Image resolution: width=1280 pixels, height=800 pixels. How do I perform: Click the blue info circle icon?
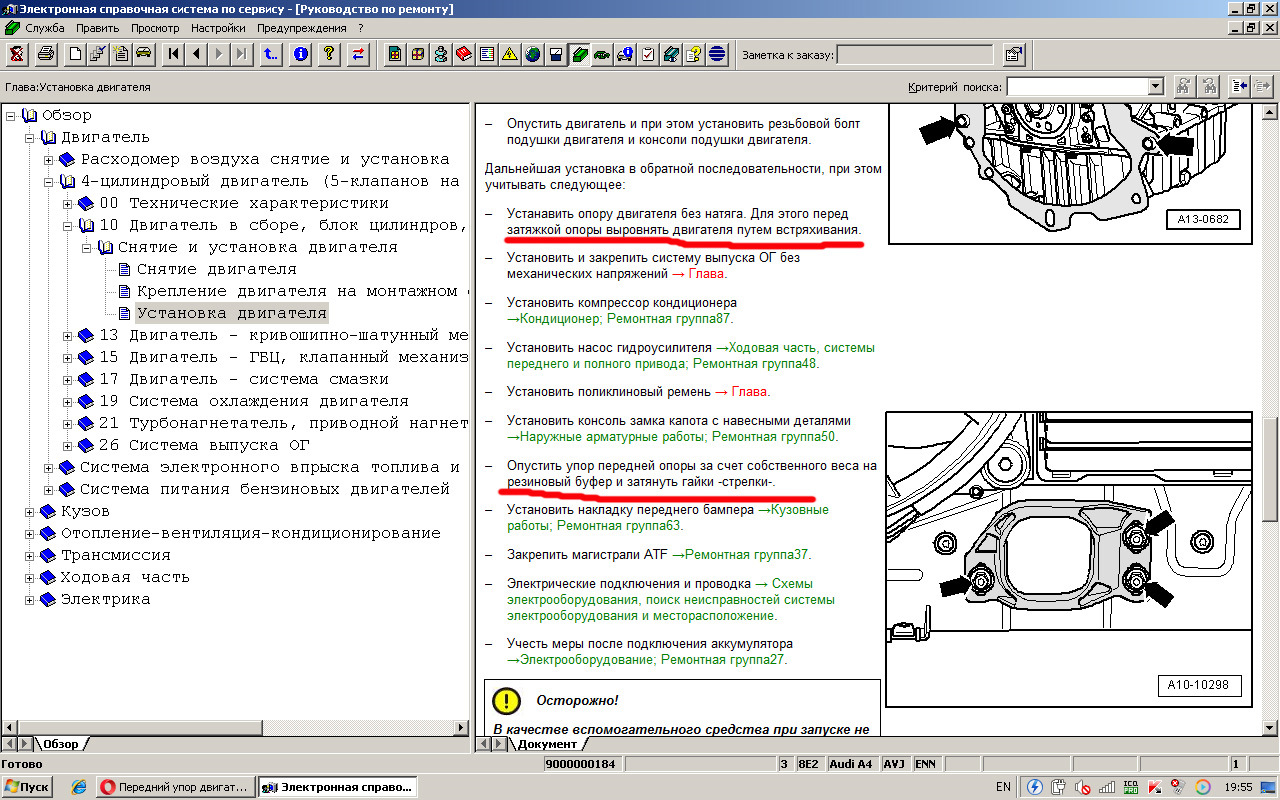299,54
